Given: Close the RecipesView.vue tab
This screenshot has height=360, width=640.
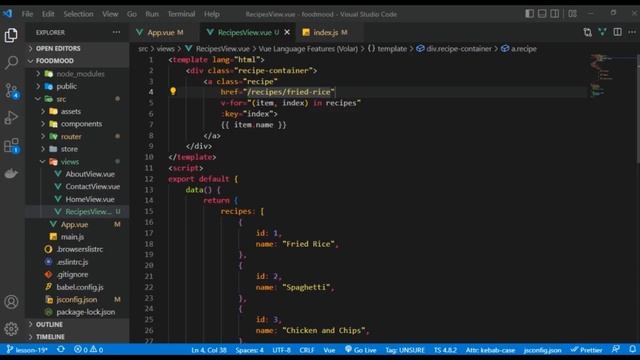Looking at the screenshot, I should [x=287, y=32].
